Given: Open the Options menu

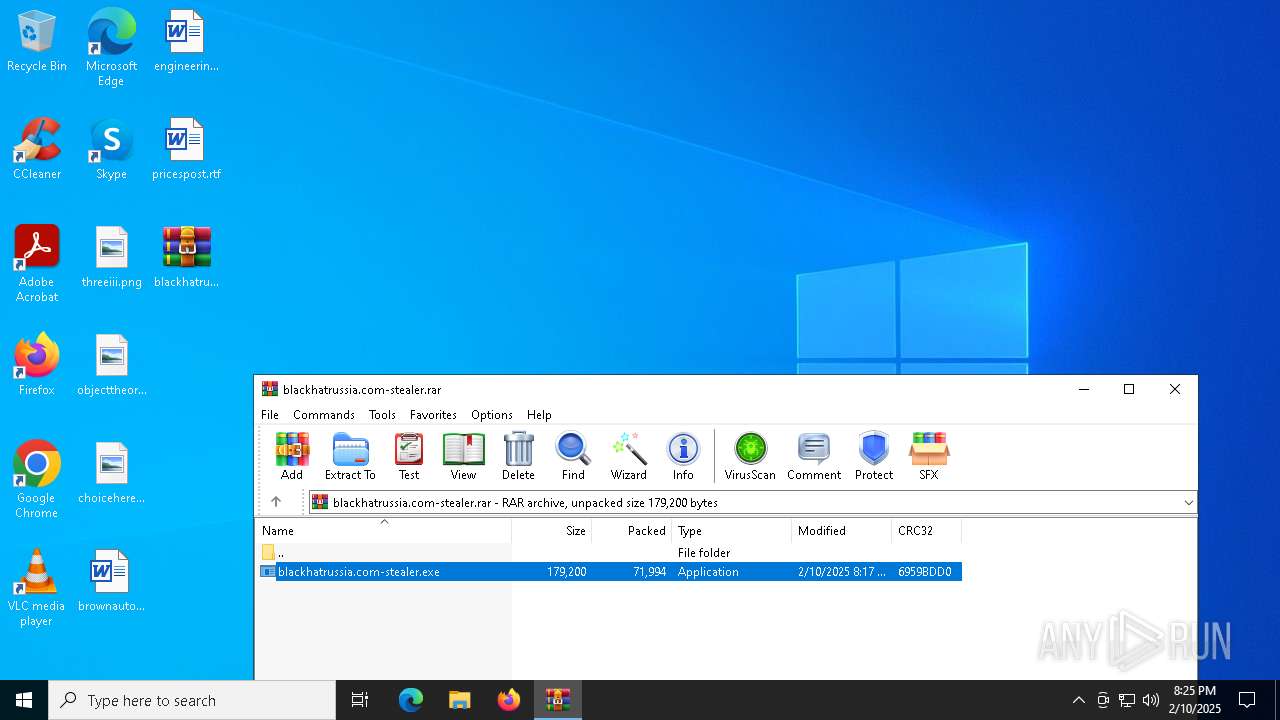Looking at the screenshot, I should pos(492,415).
